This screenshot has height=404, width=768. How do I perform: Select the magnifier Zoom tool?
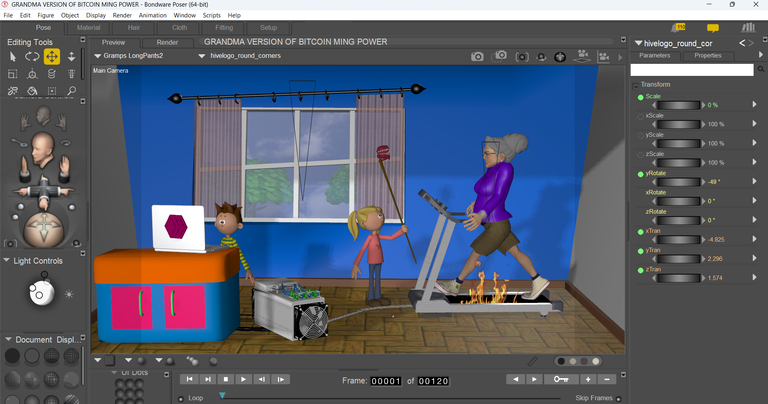(71, 91)
